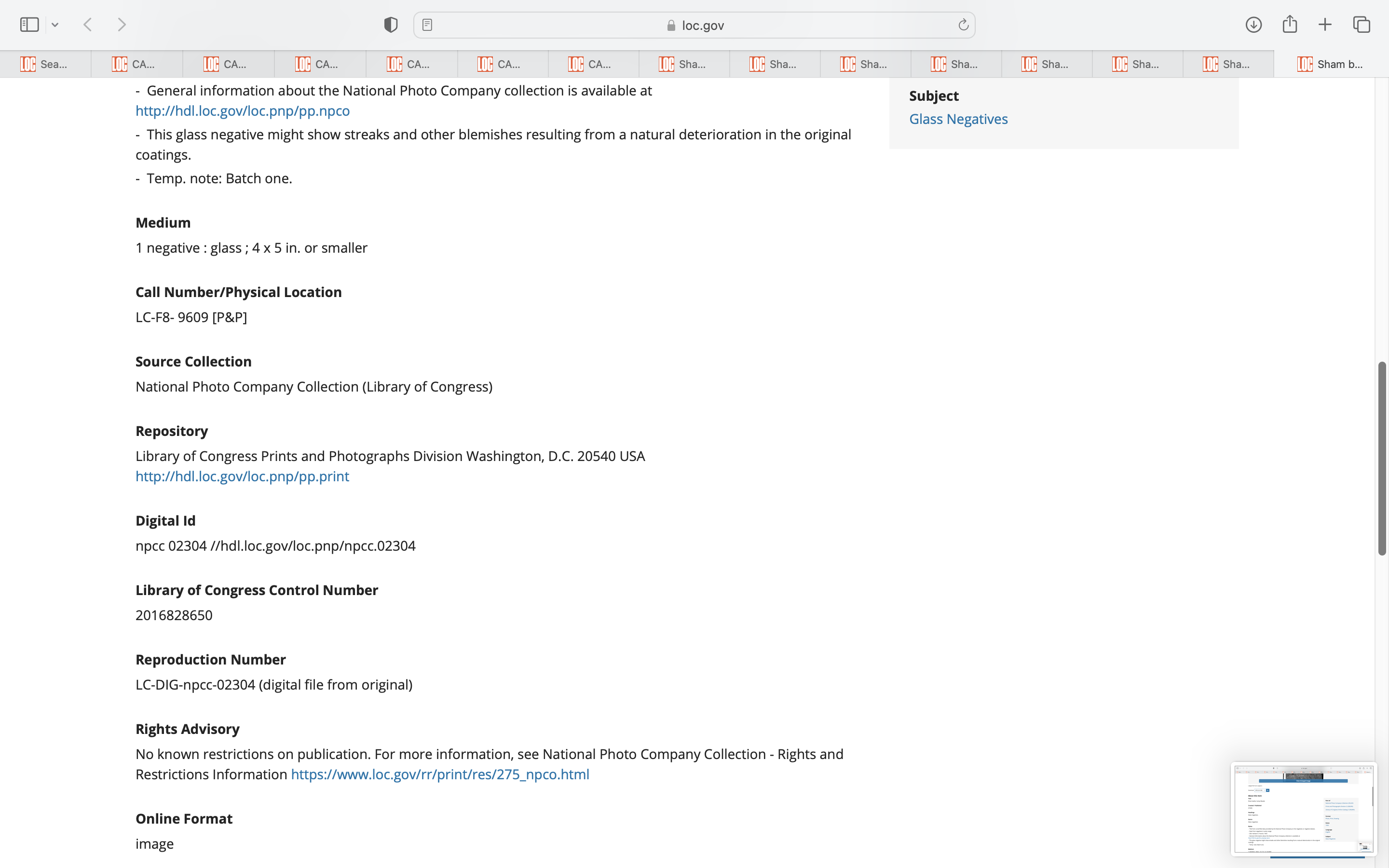The height and width of the screenshot is (868, 1389).
Task: Go back with the back arrow
Action: pos(88,25)
